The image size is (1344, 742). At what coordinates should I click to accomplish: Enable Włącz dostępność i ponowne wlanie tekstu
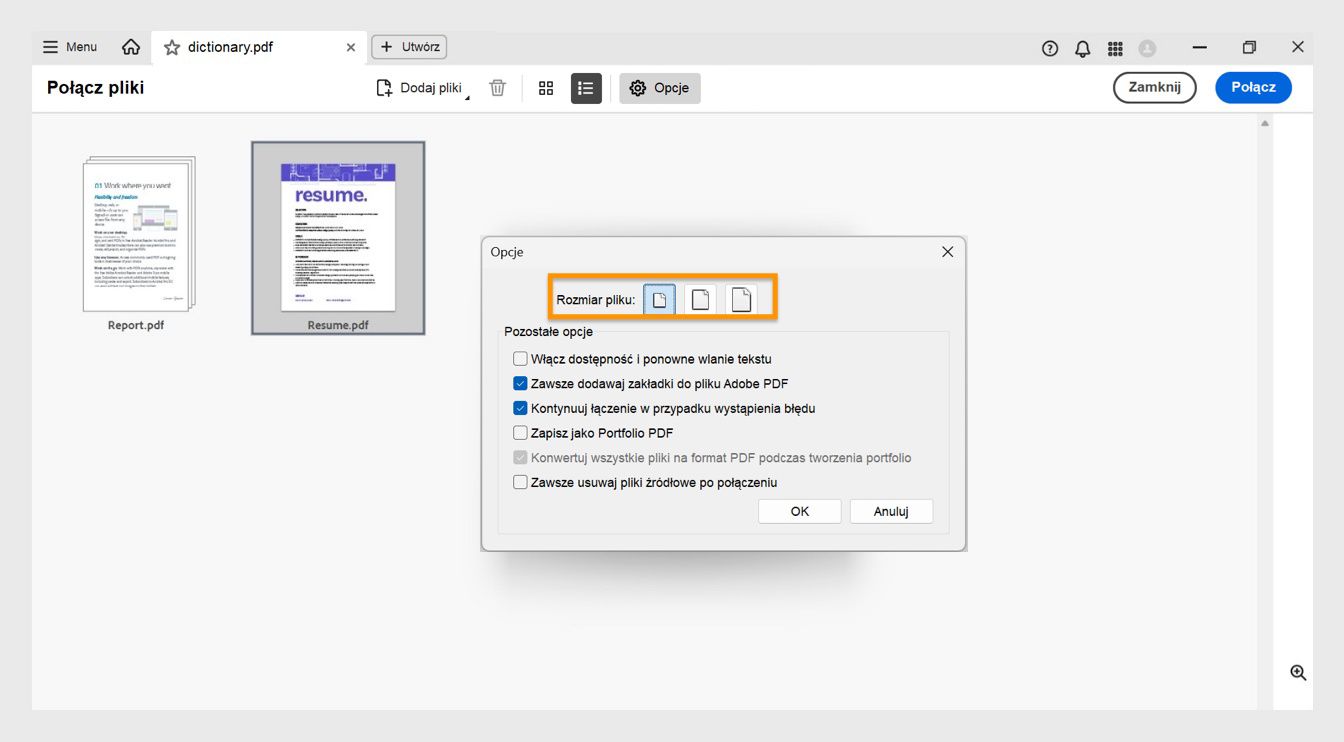(x=520, y=359)
